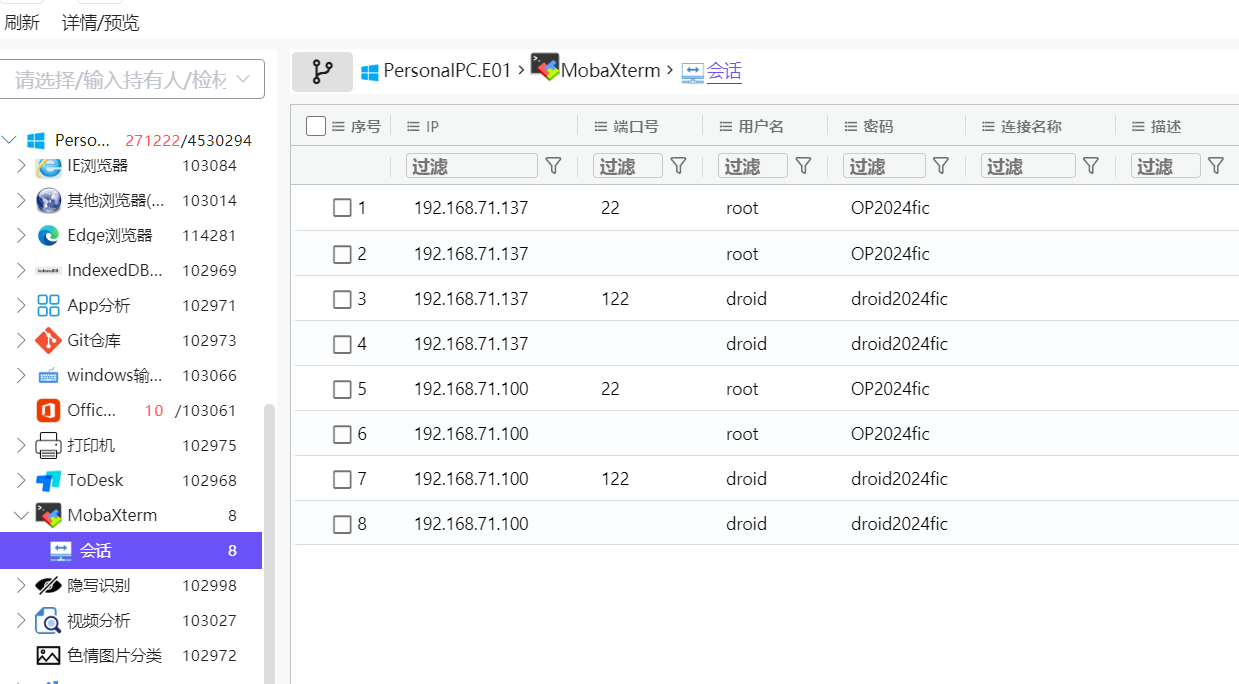Click filter funnel icon for 密码 column
This screenshot has height=684, width=1239.
pos(940,166)
